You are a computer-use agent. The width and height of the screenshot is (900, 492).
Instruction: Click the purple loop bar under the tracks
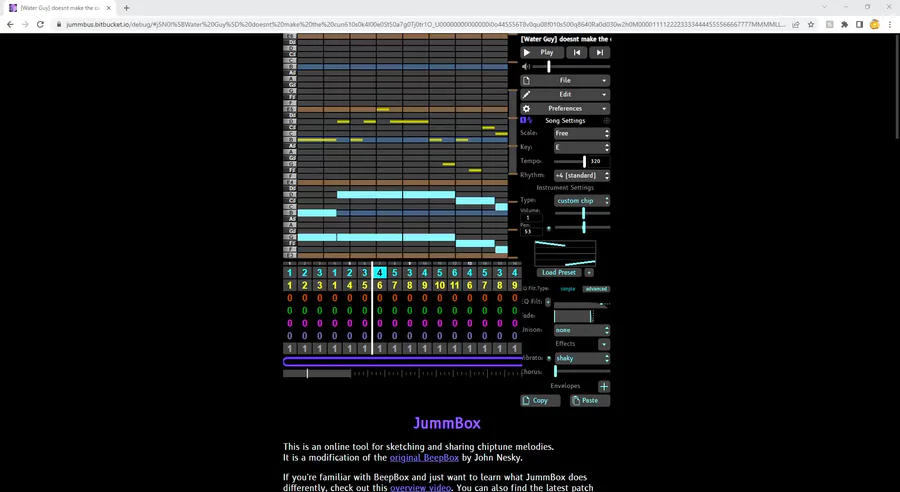(402, 361)
